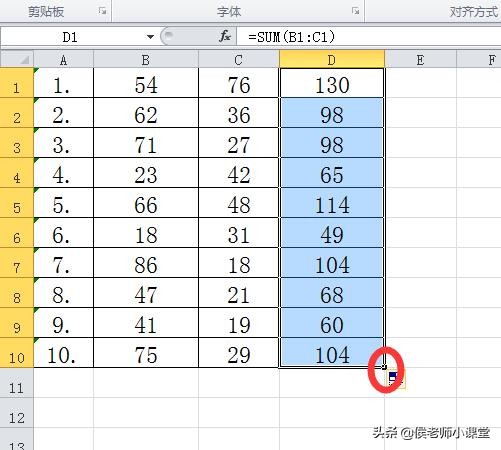Click cell D5 containing 114
Image resolution: width=501 pixels, height=450 pixels.
332,203
